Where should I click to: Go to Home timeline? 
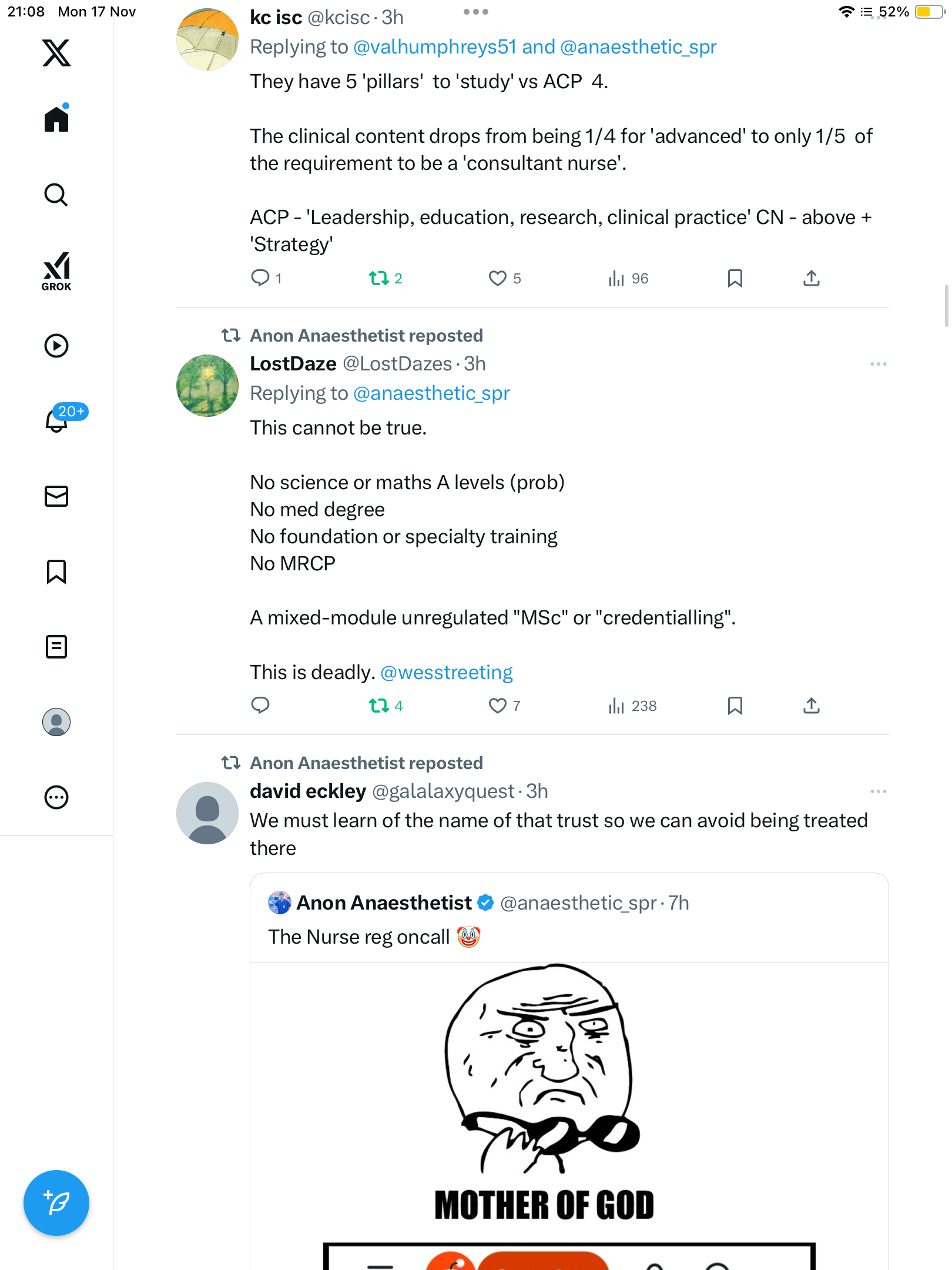(56, 119)
